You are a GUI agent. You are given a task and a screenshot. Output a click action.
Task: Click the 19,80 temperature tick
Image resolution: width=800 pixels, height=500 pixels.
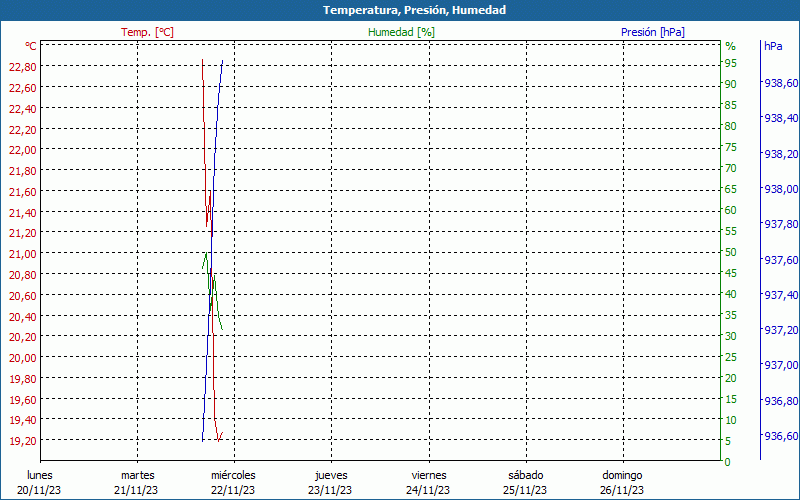[x=23, y=379]
